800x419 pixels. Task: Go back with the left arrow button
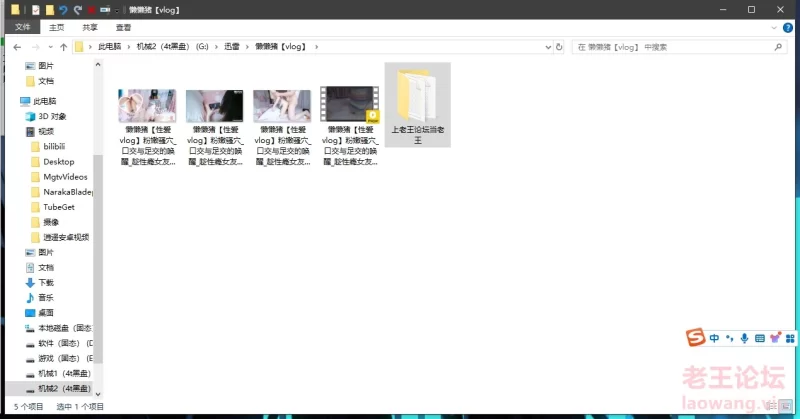pos(17,47)
